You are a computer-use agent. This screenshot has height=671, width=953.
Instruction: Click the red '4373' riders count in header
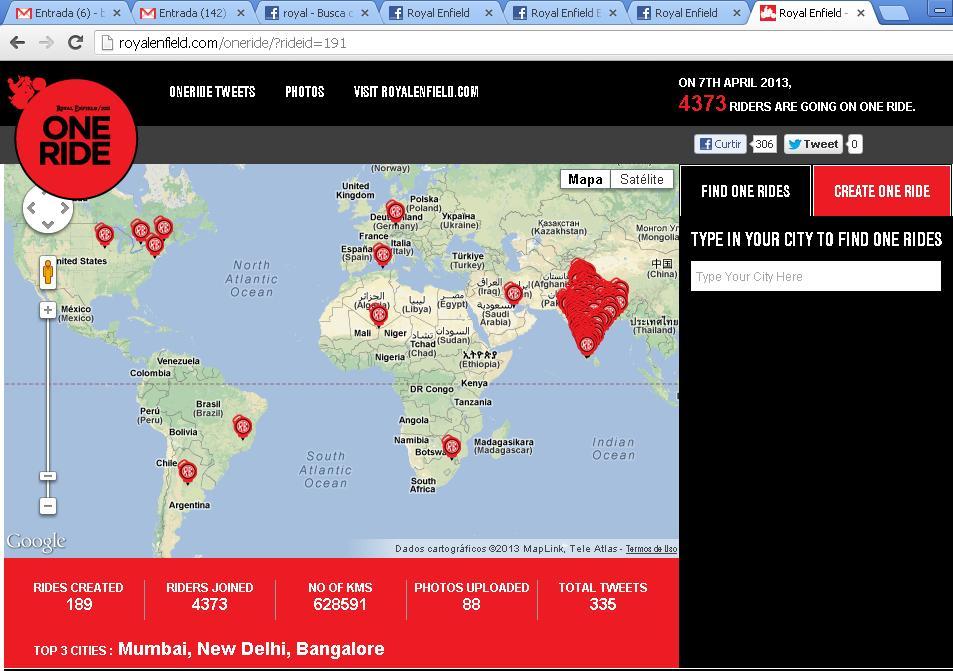pyautogui.click(x=702, y=104)
